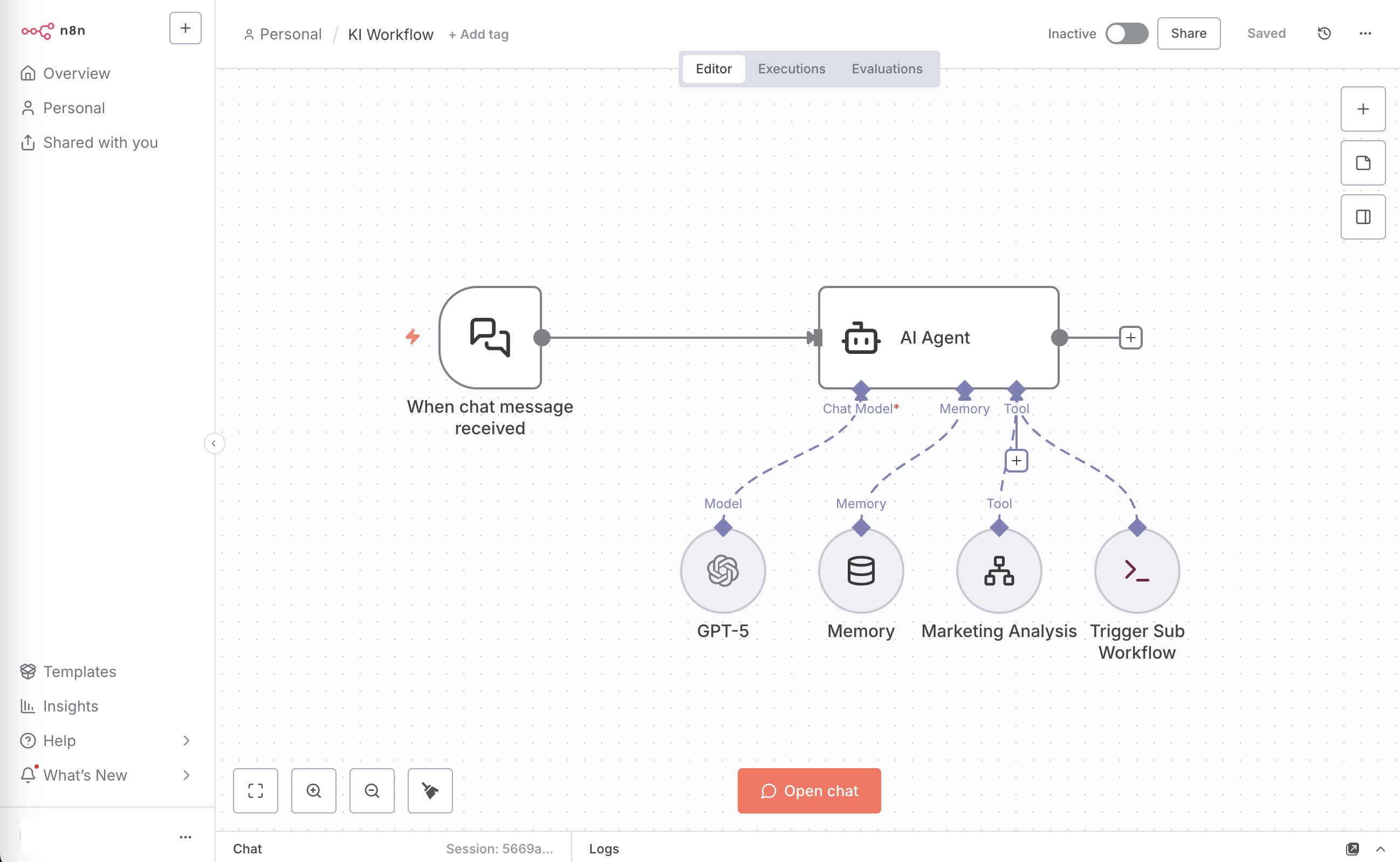Select the When chat message received trigger
This screenshot has height=862, width=1400.
coord(491,337)
